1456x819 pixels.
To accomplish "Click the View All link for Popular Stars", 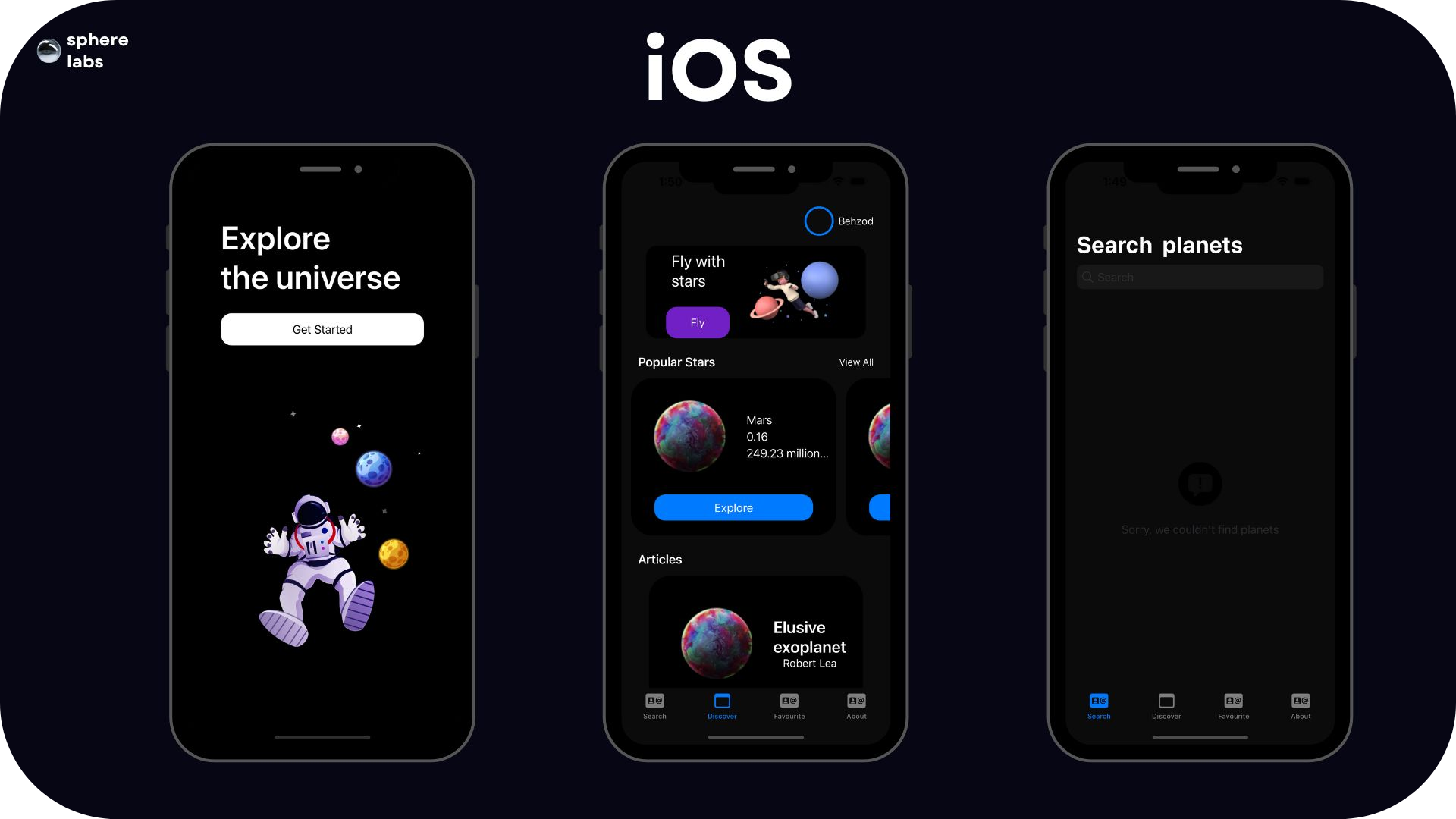I will tap(855, 362).
